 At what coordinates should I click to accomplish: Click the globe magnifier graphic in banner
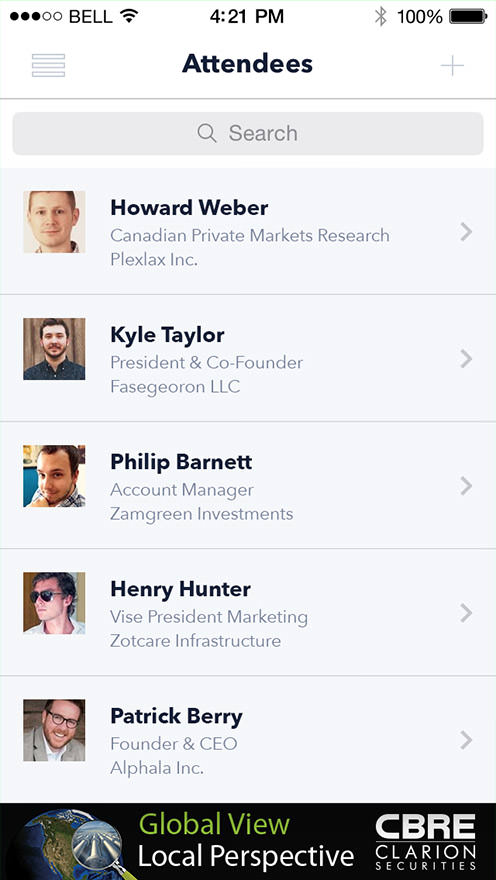pos(71,843)
